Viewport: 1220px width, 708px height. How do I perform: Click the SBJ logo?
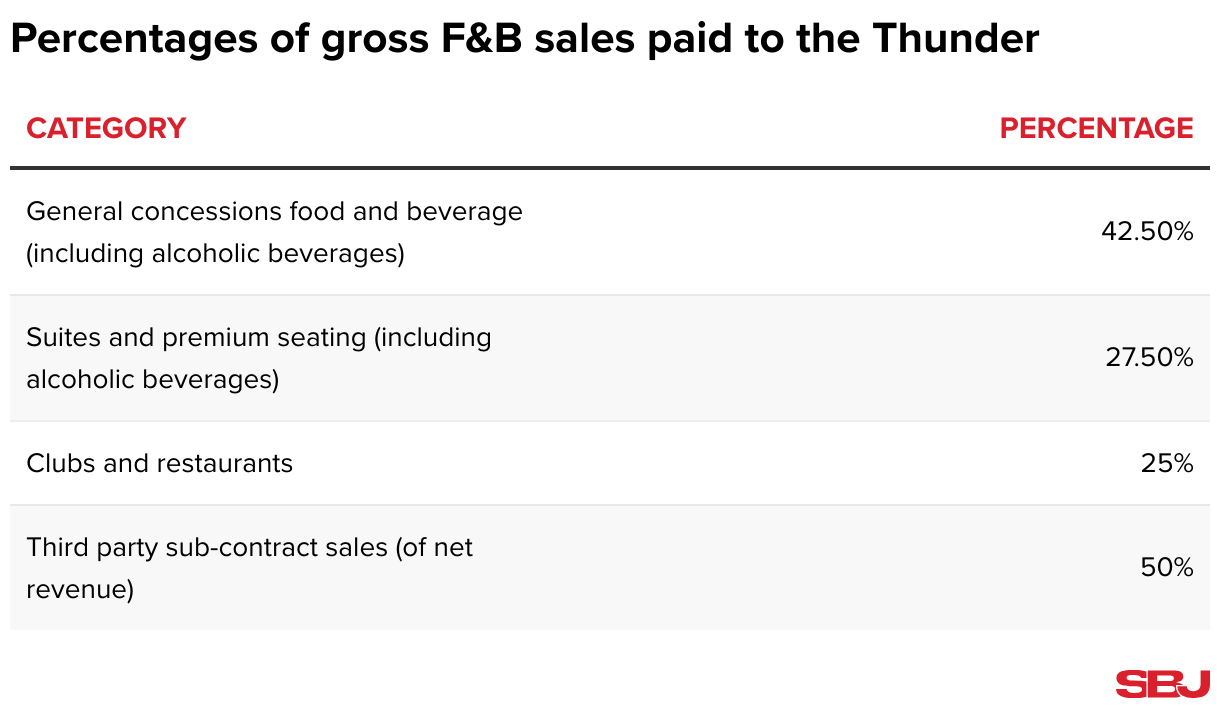[1162, 684]
